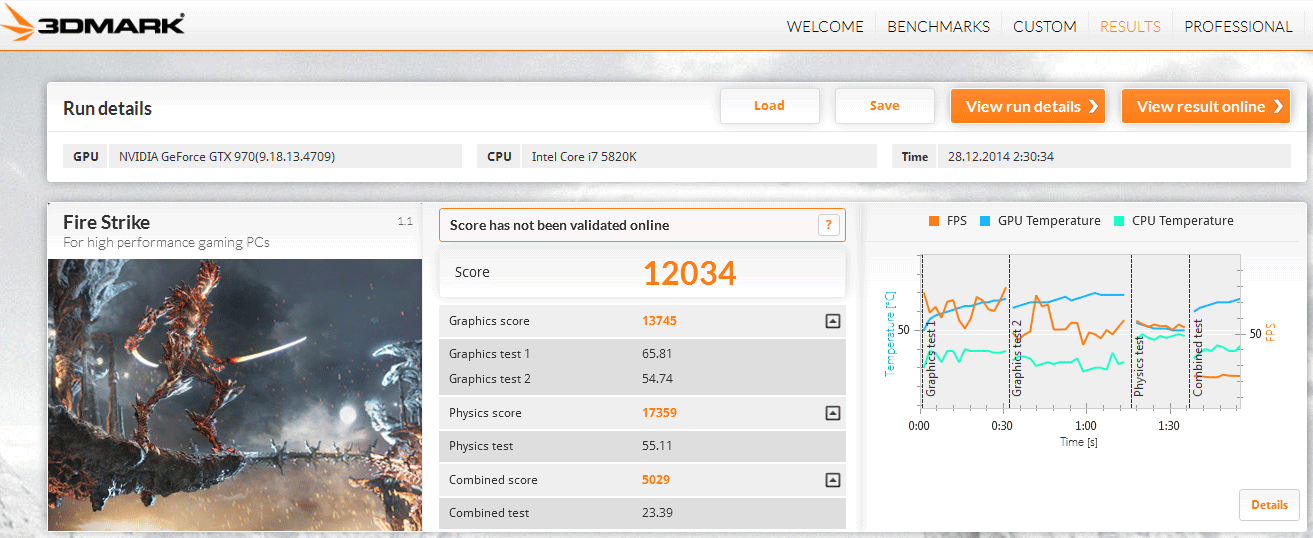The width and height of the screenshot is (1313, 538).
Task: Collapse the Graphics score section
Action: point(833,321)
